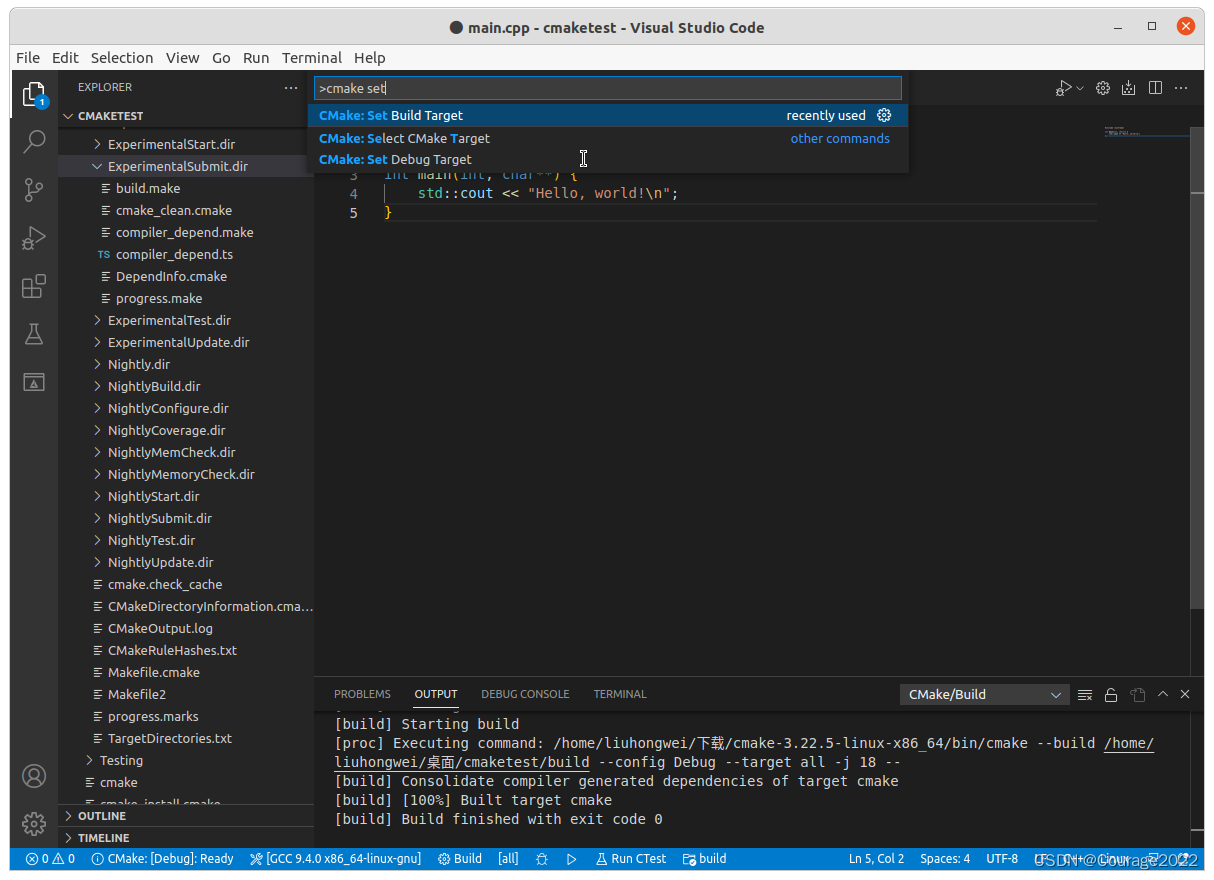The width and height of the screenshot is (1214, 880).
Task: Split the editor right
Action: click(x=1155, y=88)
